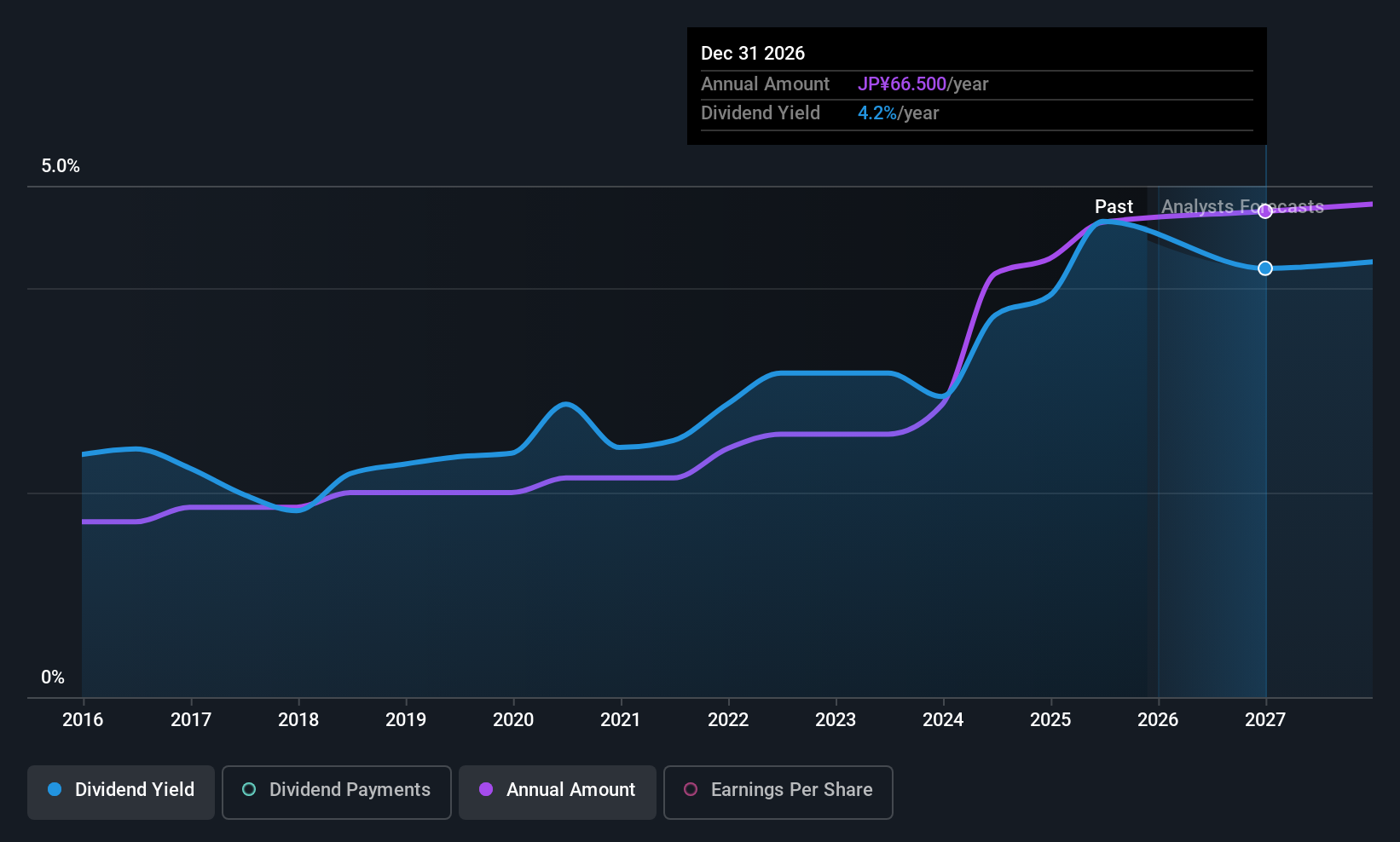
Task: Toggle the Annual Amount legend button
Action: click(x=558, y=792)
